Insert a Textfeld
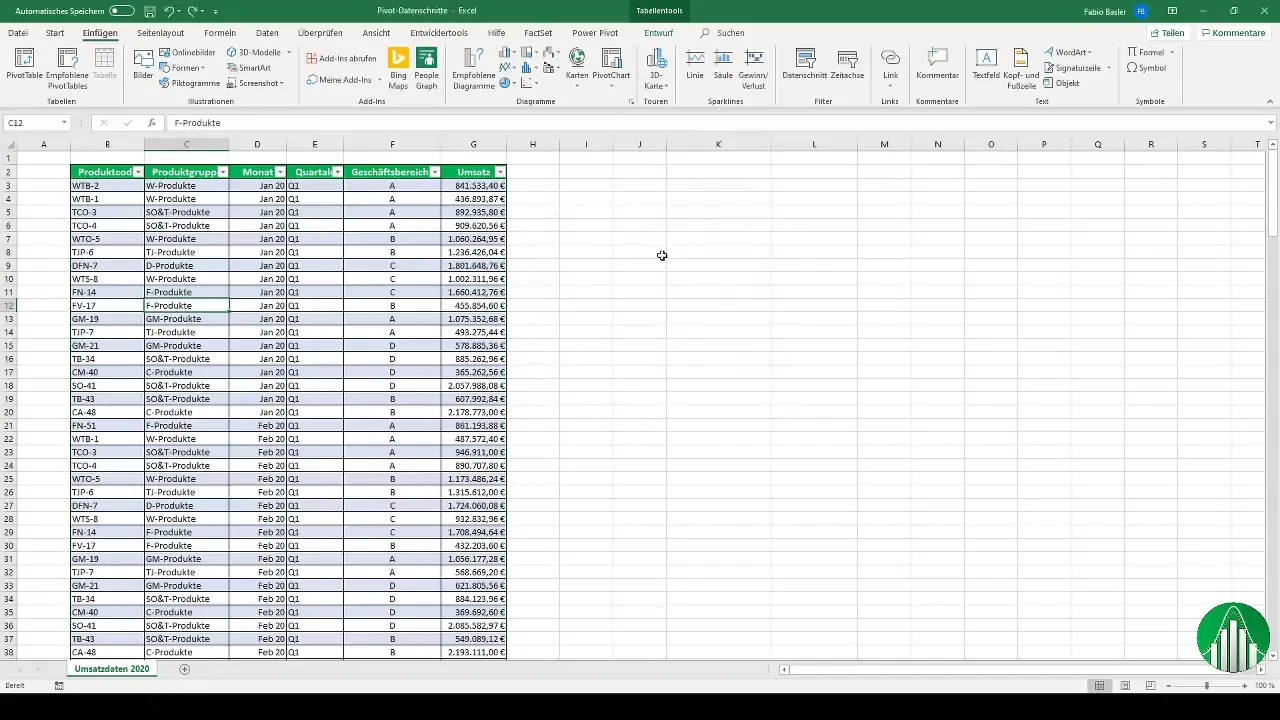This screenshot has height=720, width=1280. coord(986,65)
